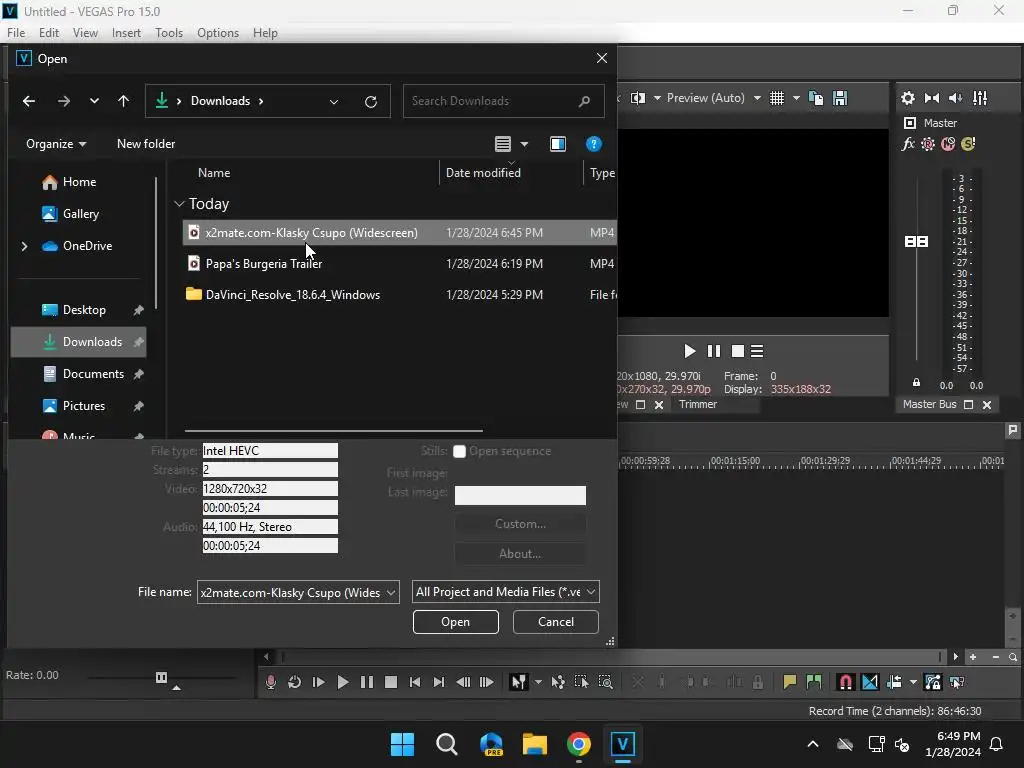1024x768 pixels.
Task: Click the Open button
Action: [456, 622]
